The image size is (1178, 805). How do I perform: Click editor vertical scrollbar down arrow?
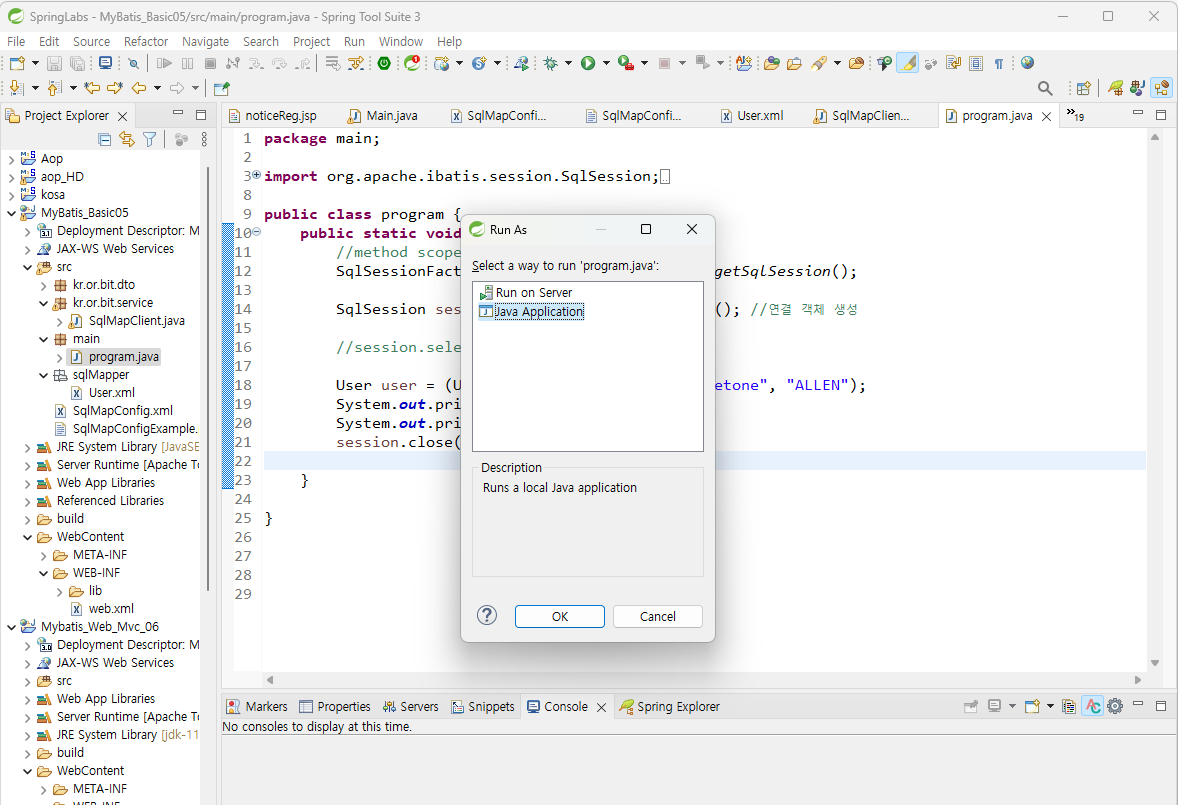pos(1155,662)
